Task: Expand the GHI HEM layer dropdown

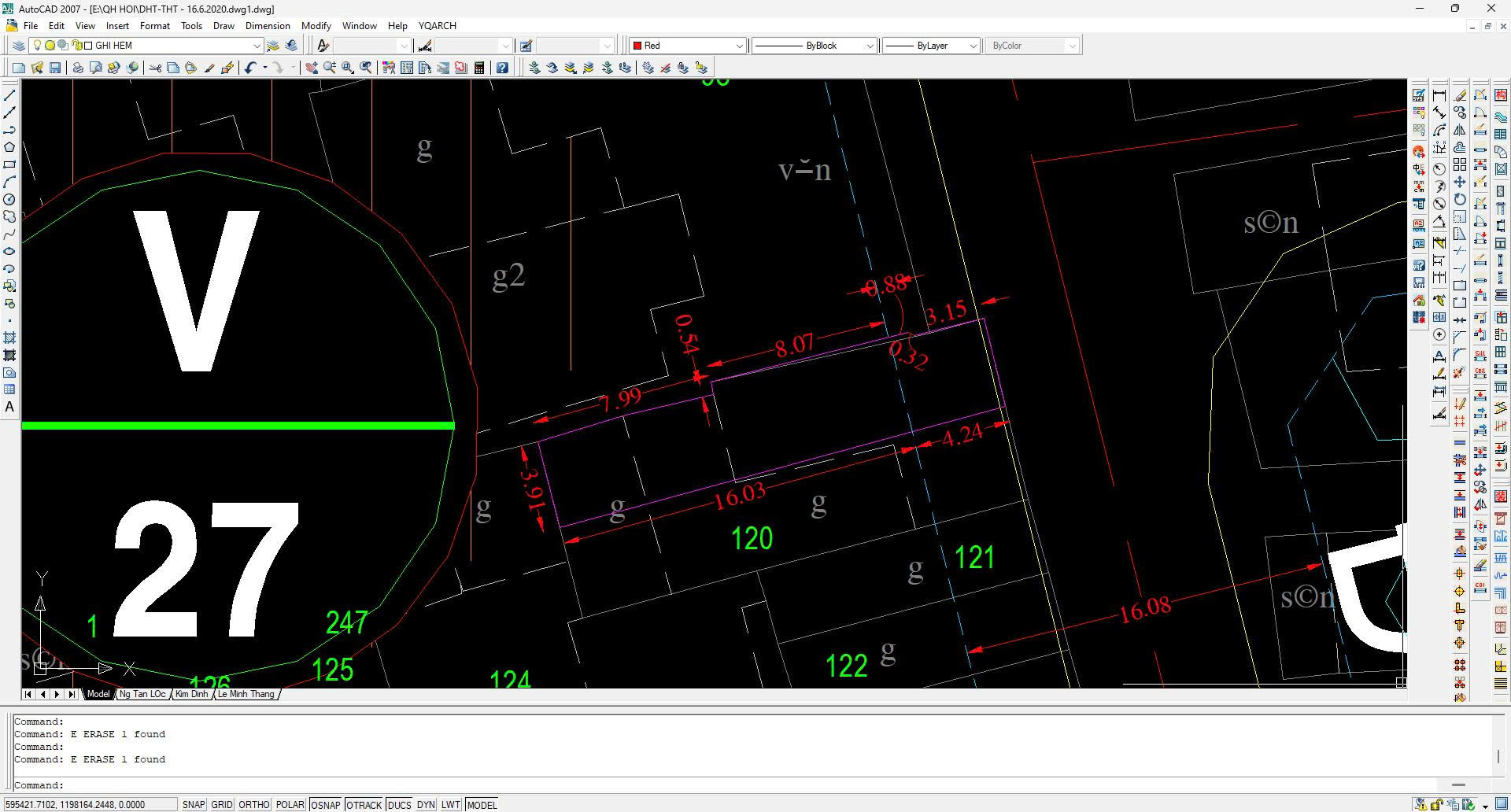Action: click(x=256, y=46)
